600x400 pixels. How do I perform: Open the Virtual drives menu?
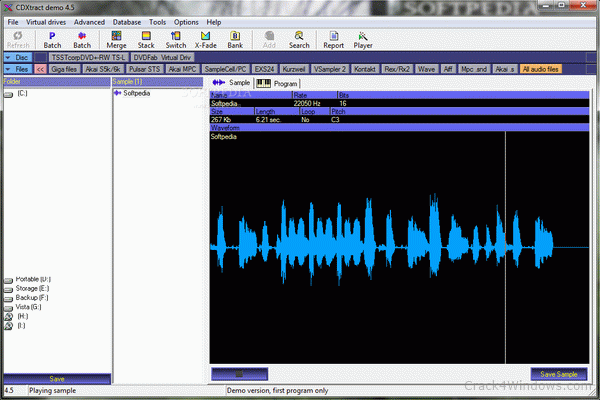point(46,22)
